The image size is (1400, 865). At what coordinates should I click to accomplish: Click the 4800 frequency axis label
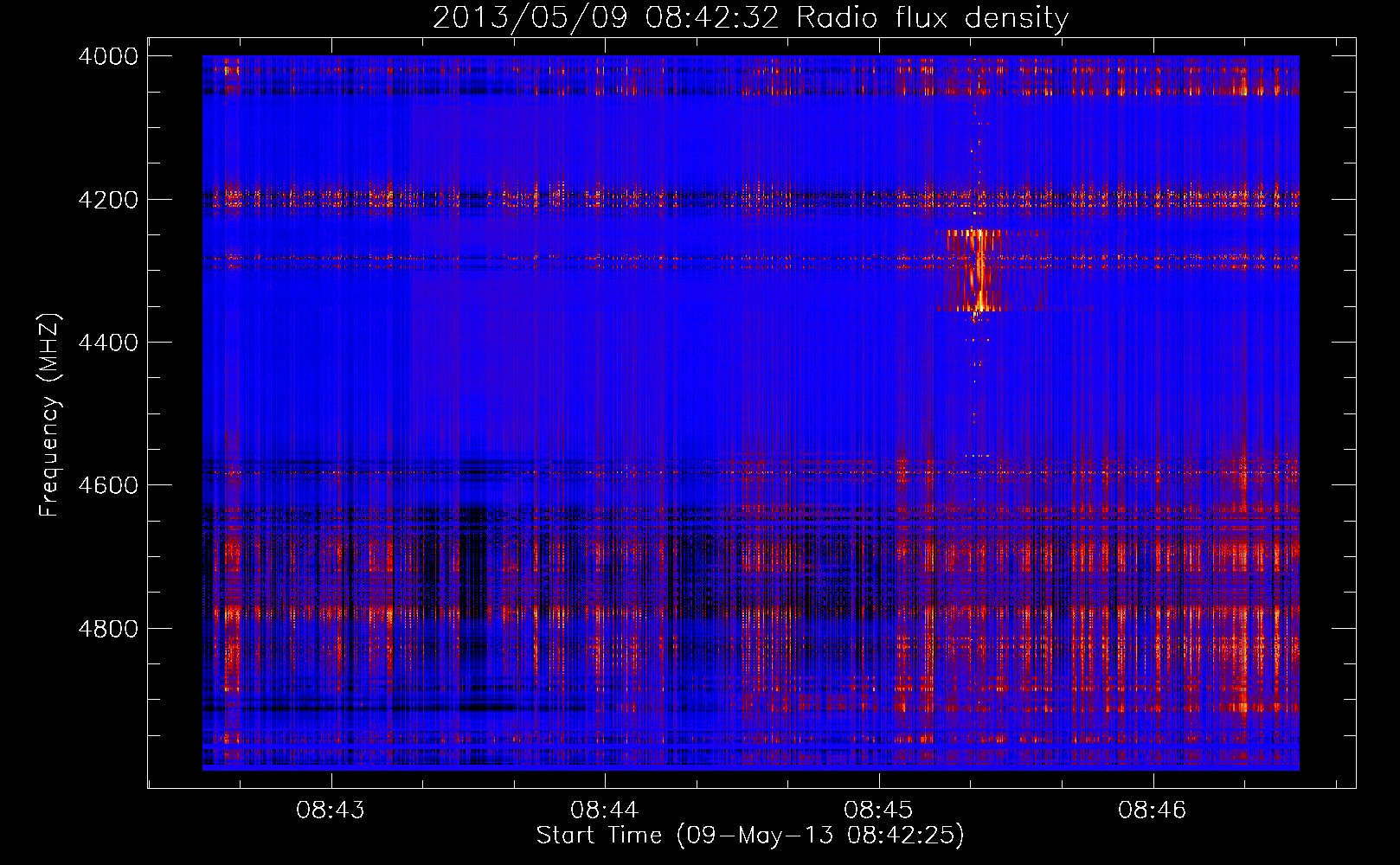(108, 628)
